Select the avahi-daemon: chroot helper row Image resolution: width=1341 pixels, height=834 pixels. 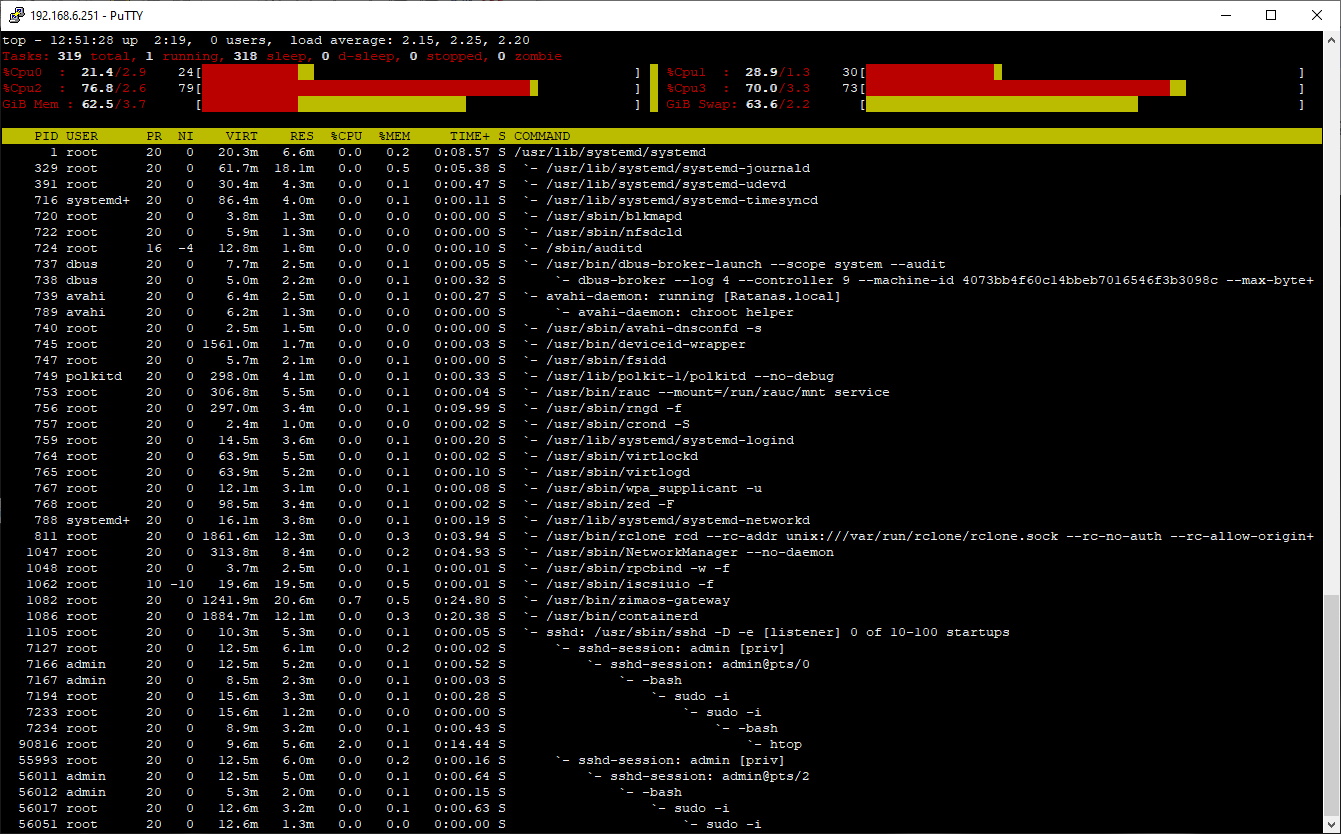pos(661,312)
